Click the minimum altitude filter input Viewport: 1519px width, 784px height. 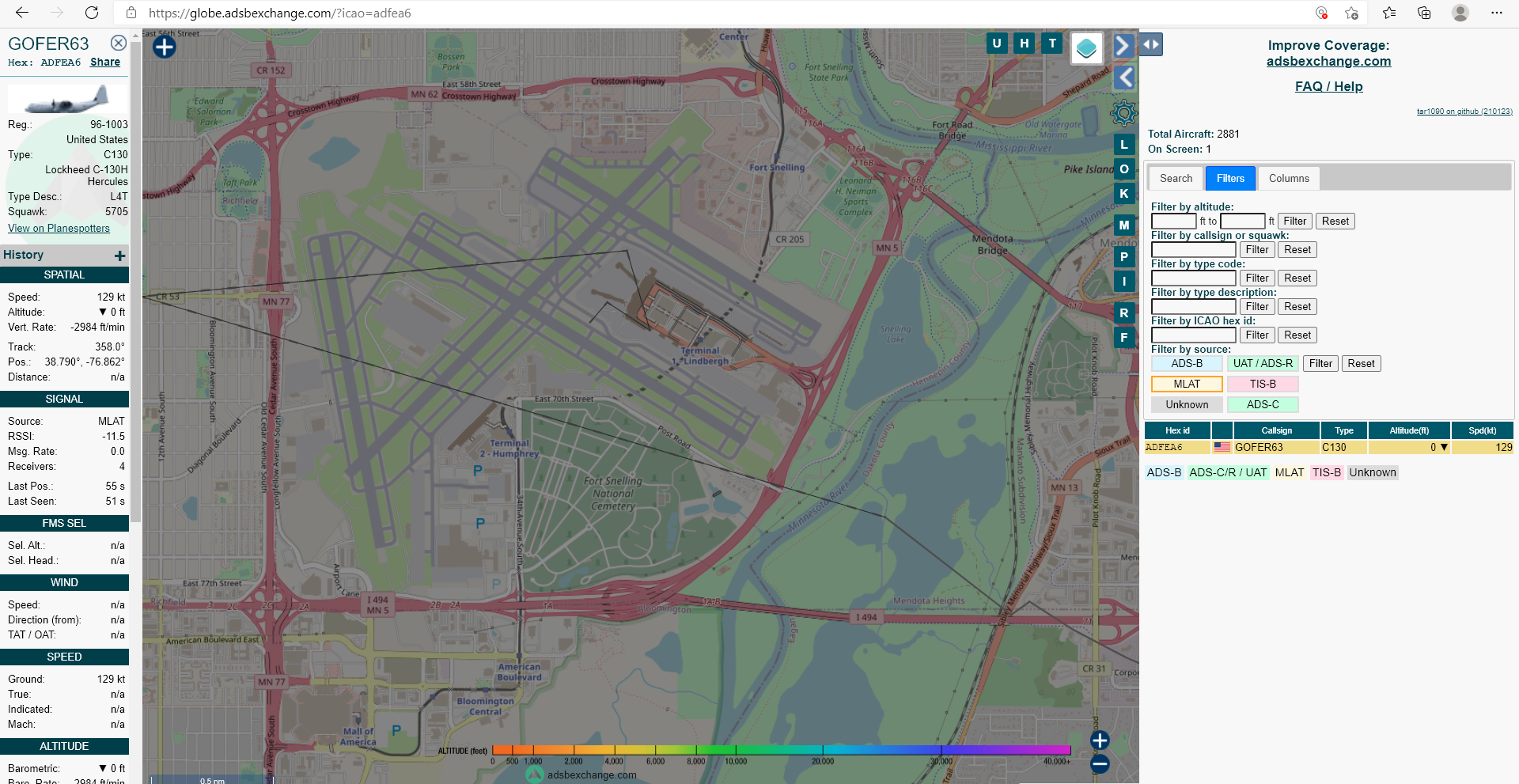click(x=1173, y=222)
